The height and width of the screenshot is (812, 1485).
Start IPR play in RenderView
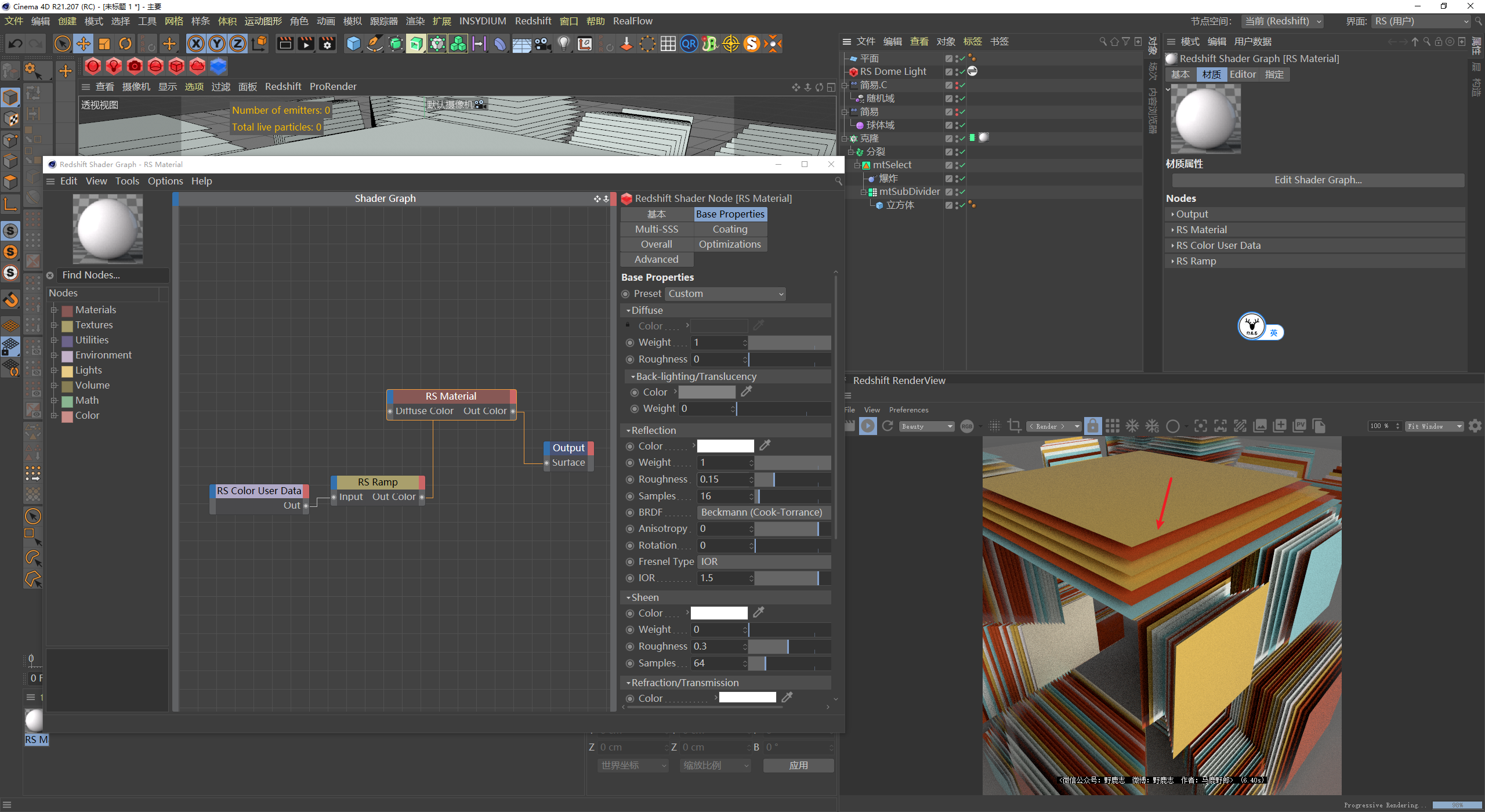[x=868, y=426]
